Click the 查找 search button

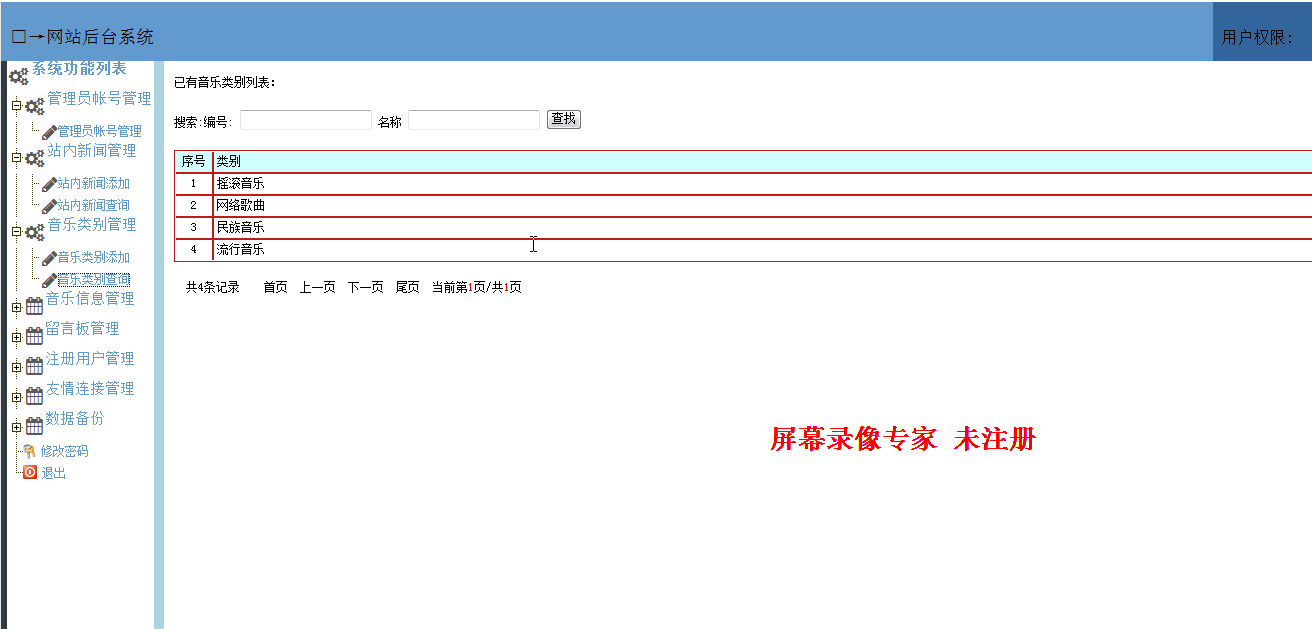click(564, 119)
